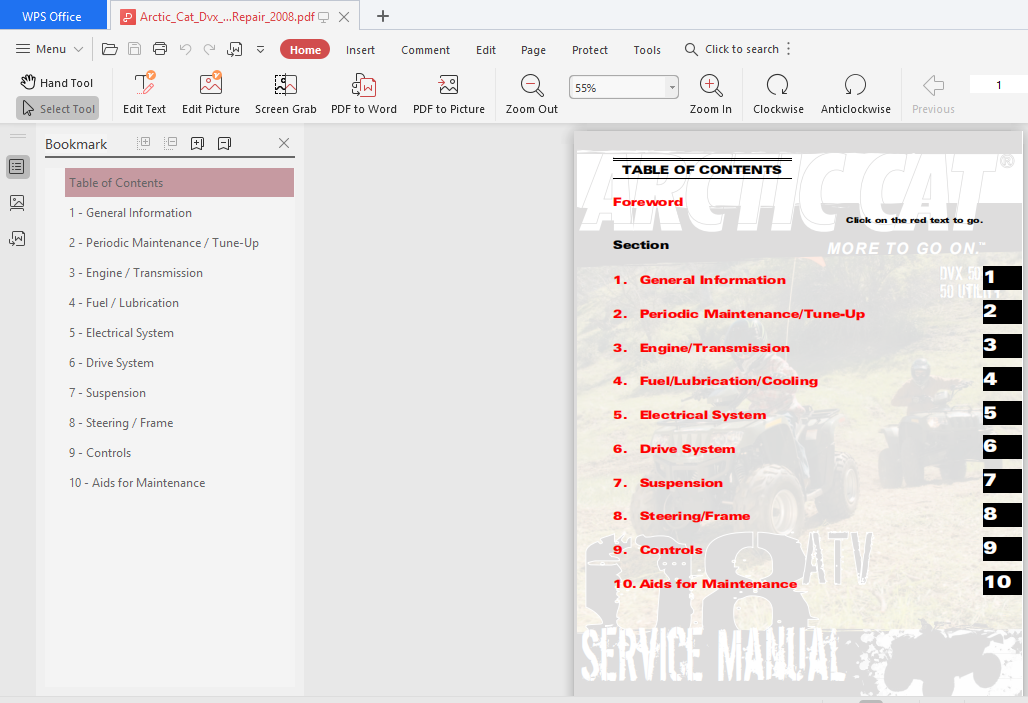
Task: Rotate page Anticlockwise
Action: [x=856, y=93]
